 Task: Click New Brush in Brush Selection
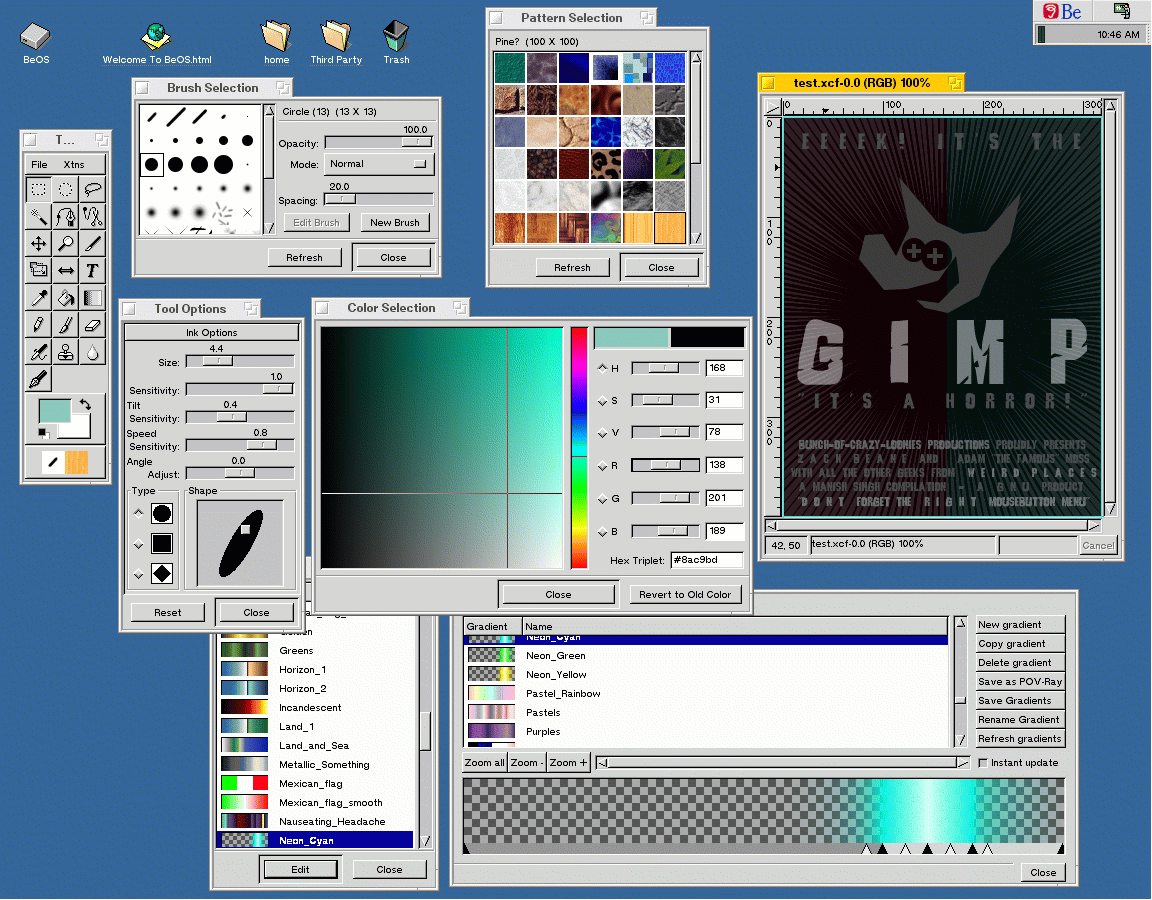click(x=395, y=223)
